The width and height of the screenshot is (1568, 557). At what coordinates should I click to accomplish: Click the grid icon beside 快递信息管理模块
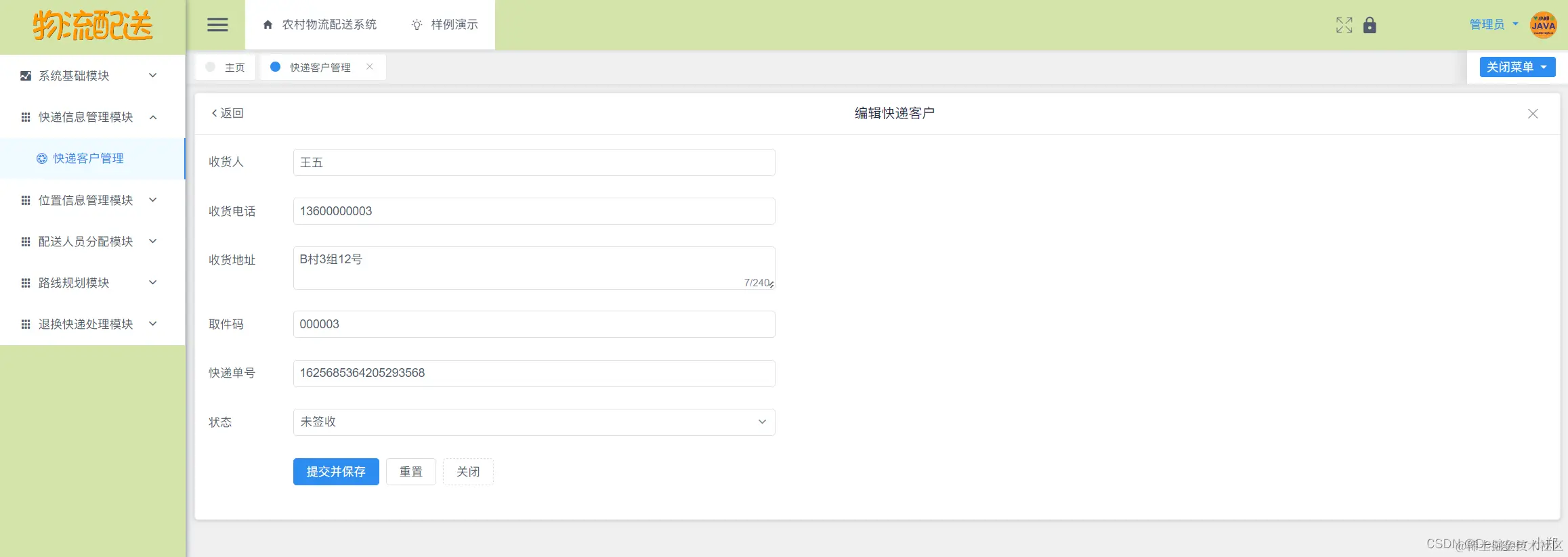click(26, 117)
